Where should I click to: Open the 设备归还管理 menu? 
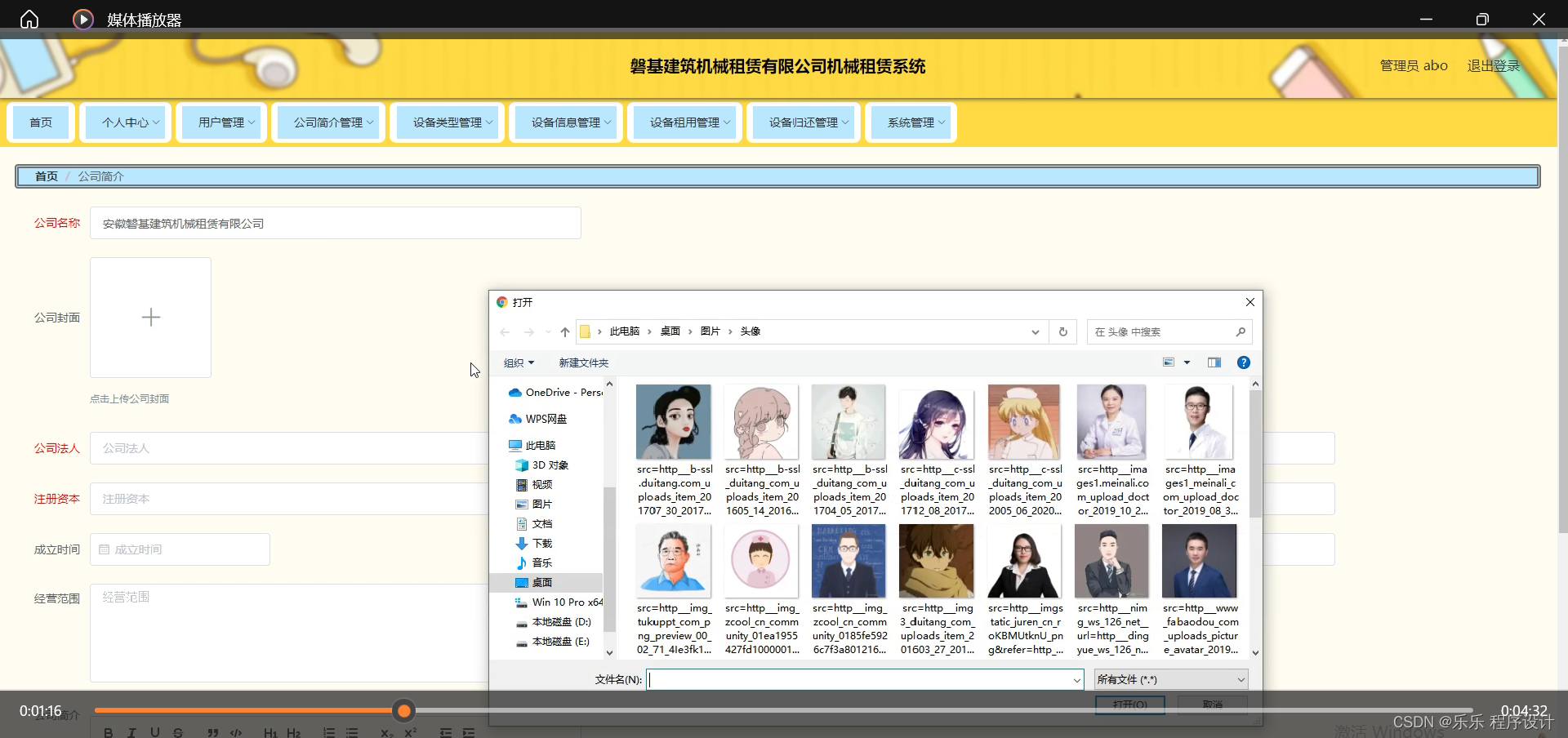tap(804, 122)
